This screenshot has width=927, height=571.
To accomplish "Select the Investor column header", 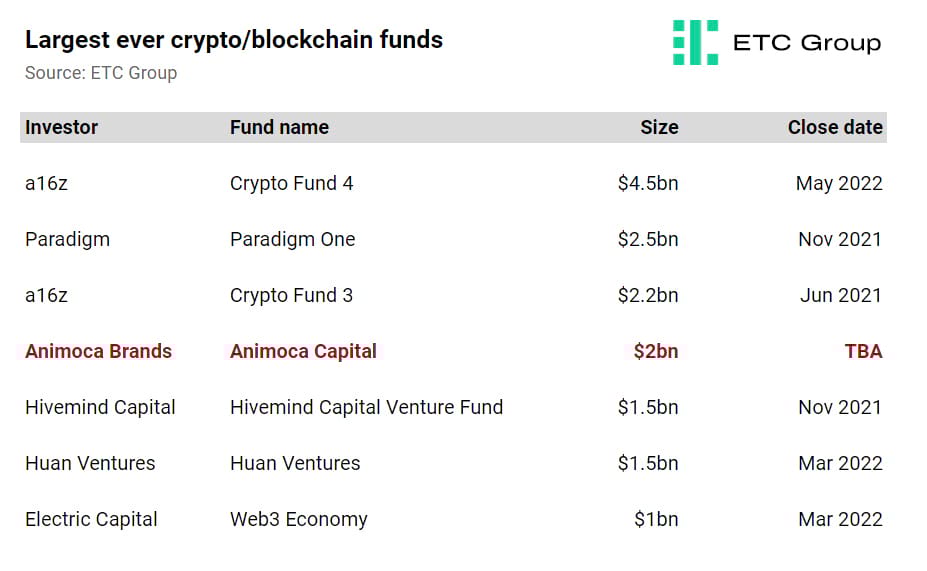I will [x=61, y=127].
